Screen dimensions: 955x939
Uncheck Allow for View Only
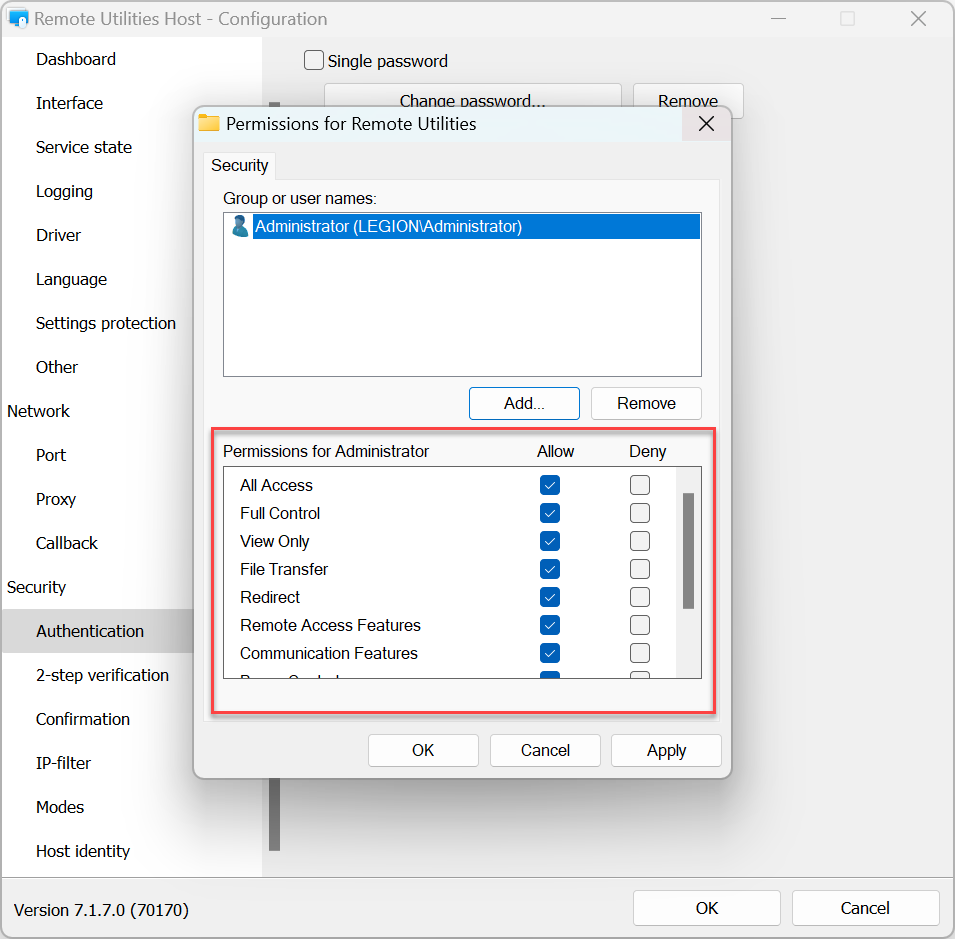(549, 541)
